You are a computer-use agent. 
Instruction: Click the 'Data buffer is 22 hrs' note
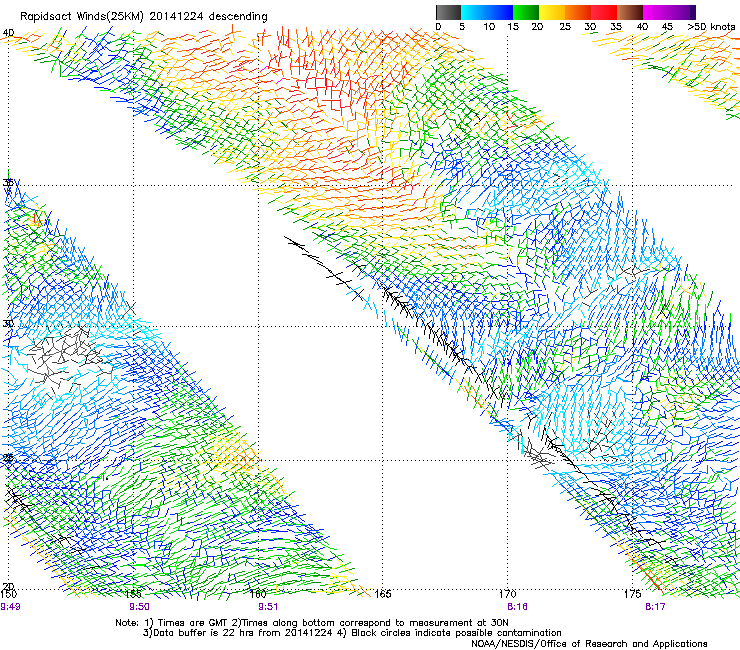[352, 633]
